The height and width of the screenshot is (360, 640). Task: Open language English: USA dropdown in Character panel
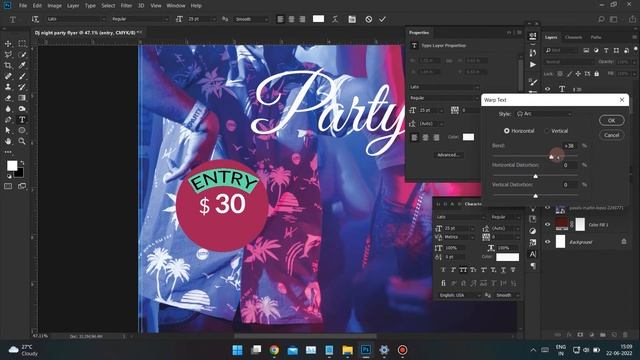pyautogui.click(x=459, y=295)
